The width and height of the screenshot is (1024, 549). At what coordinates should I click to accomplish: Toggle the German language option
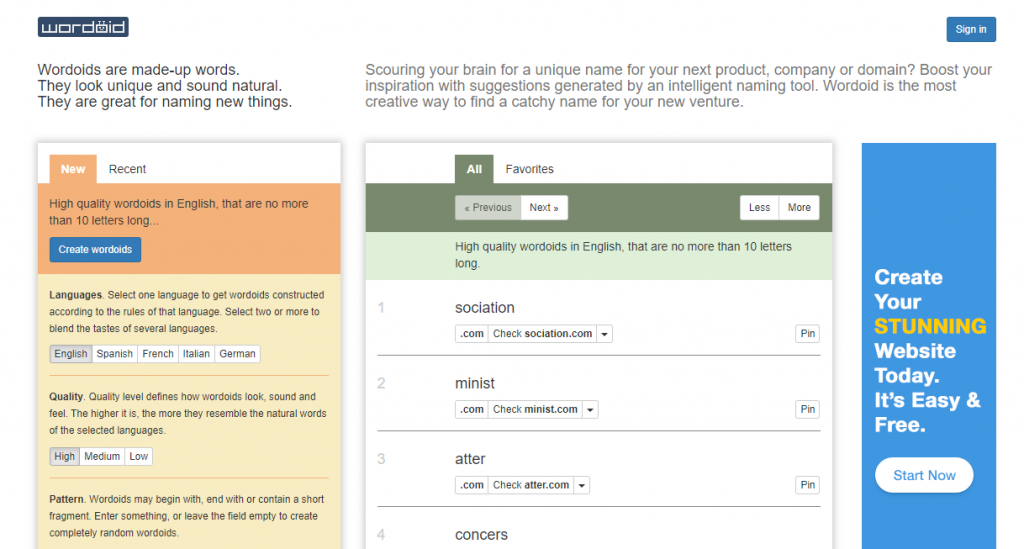pyautogui.click(x=237, y=354)
